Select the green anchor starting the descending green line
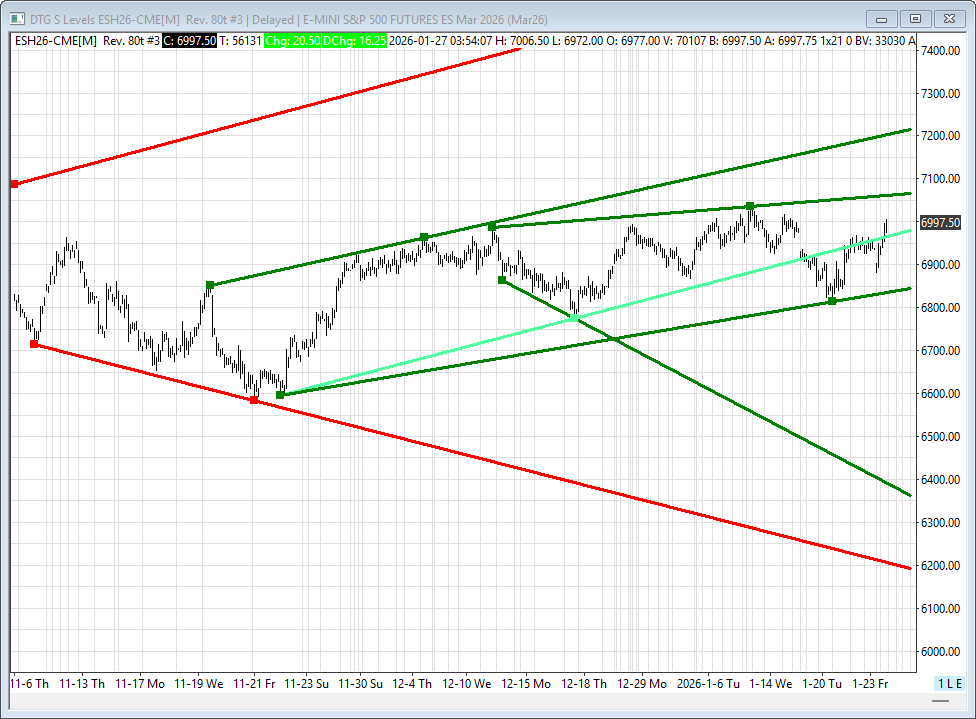This screenshot has width=976, height=719. pos(502,280)
